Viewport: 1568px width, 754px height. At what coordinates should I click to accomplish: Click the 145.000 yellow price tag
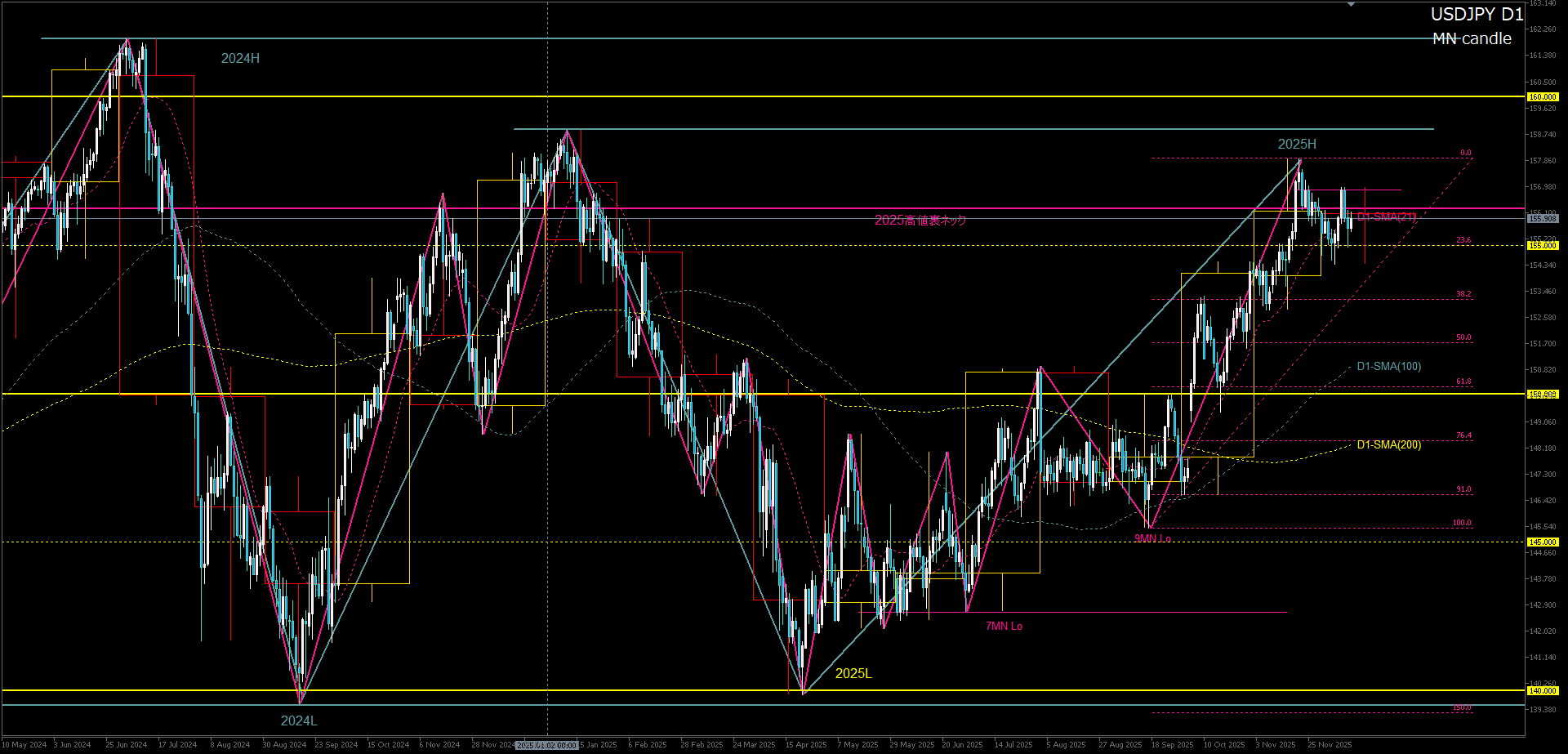point(1542,542)
